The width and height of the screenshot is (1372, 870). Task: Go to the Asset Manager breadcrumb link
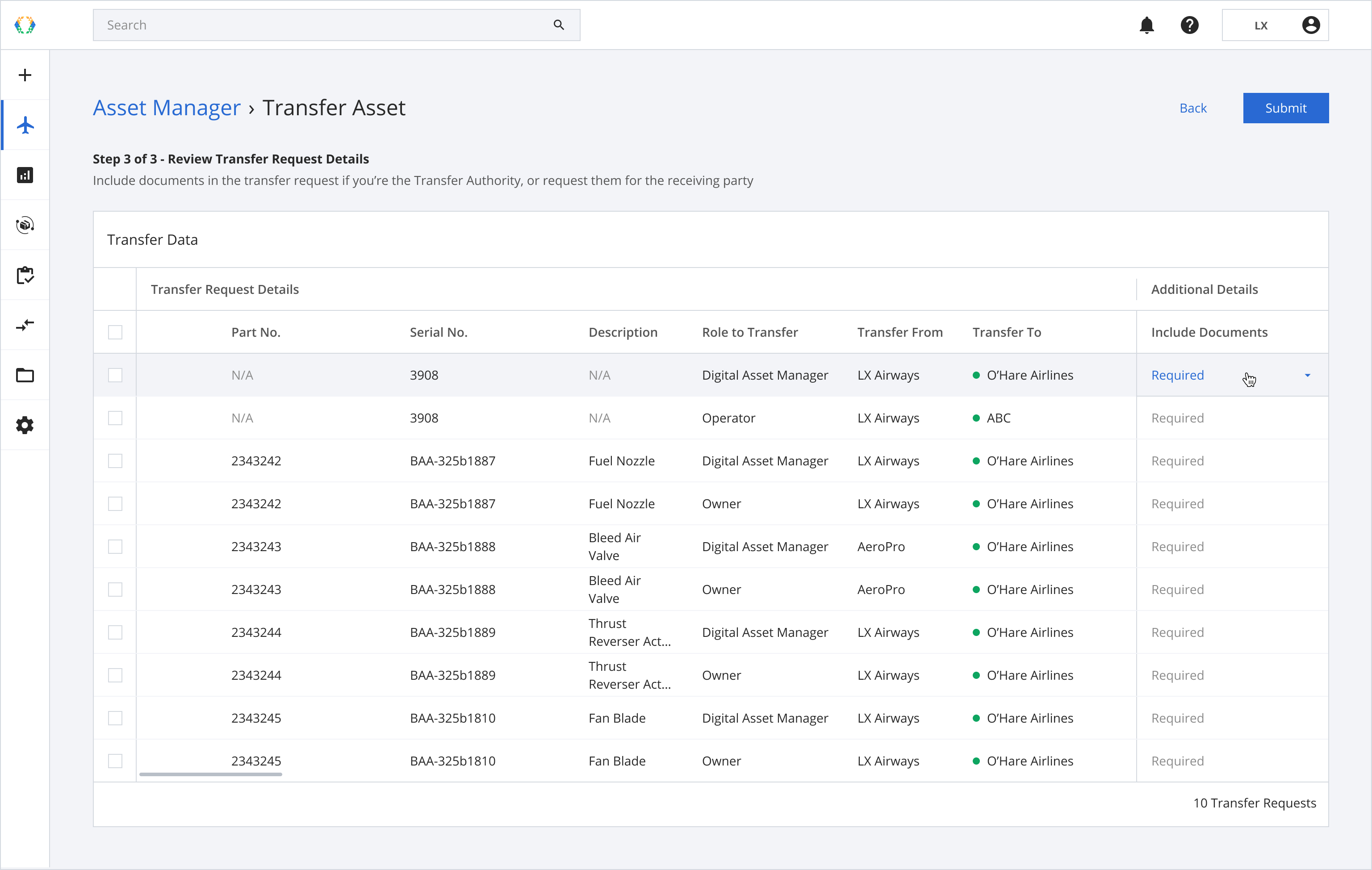pyautogui.click(x=167, y=108)
